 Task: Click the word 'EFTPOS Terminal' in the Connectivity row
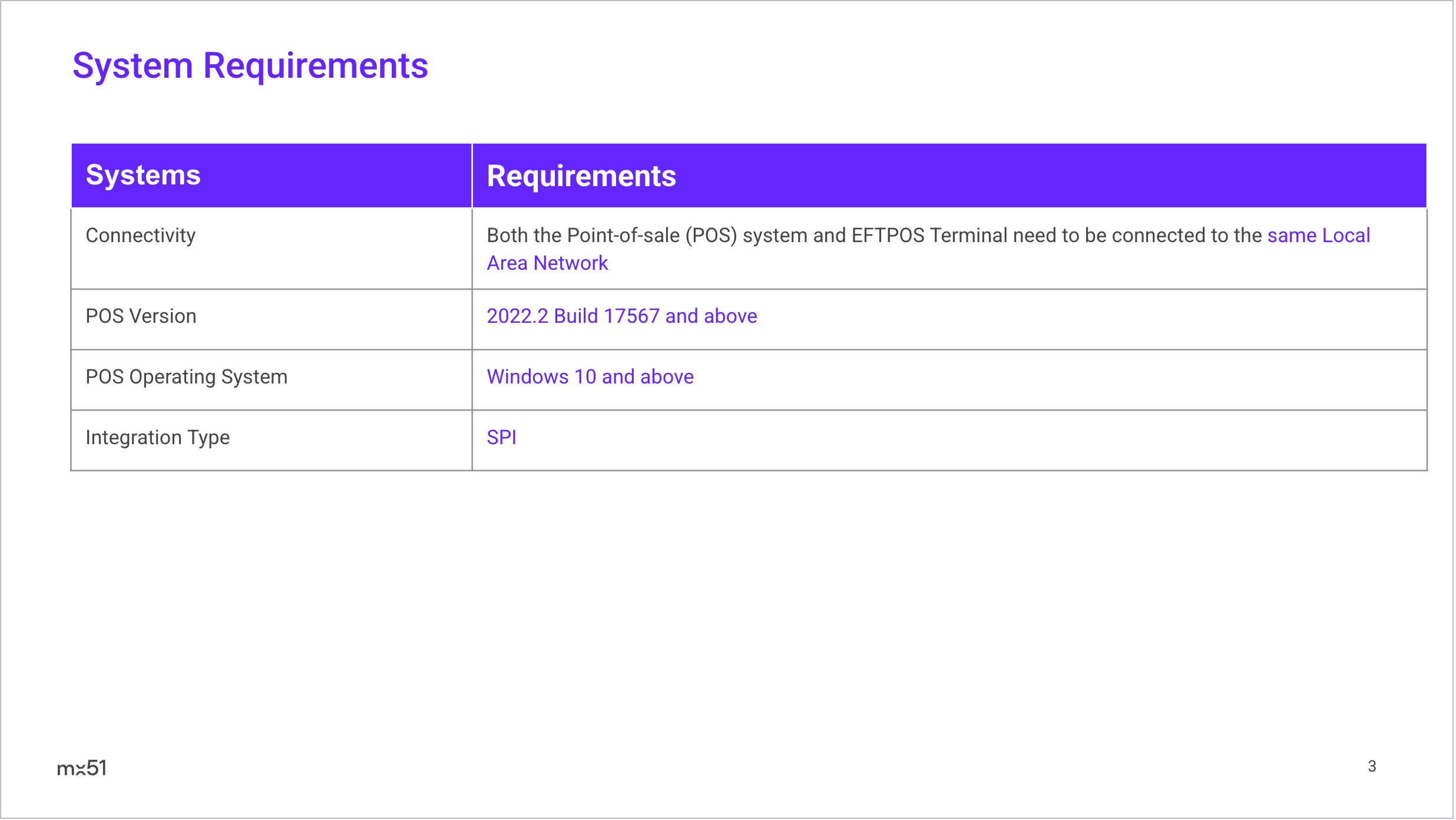929,236
